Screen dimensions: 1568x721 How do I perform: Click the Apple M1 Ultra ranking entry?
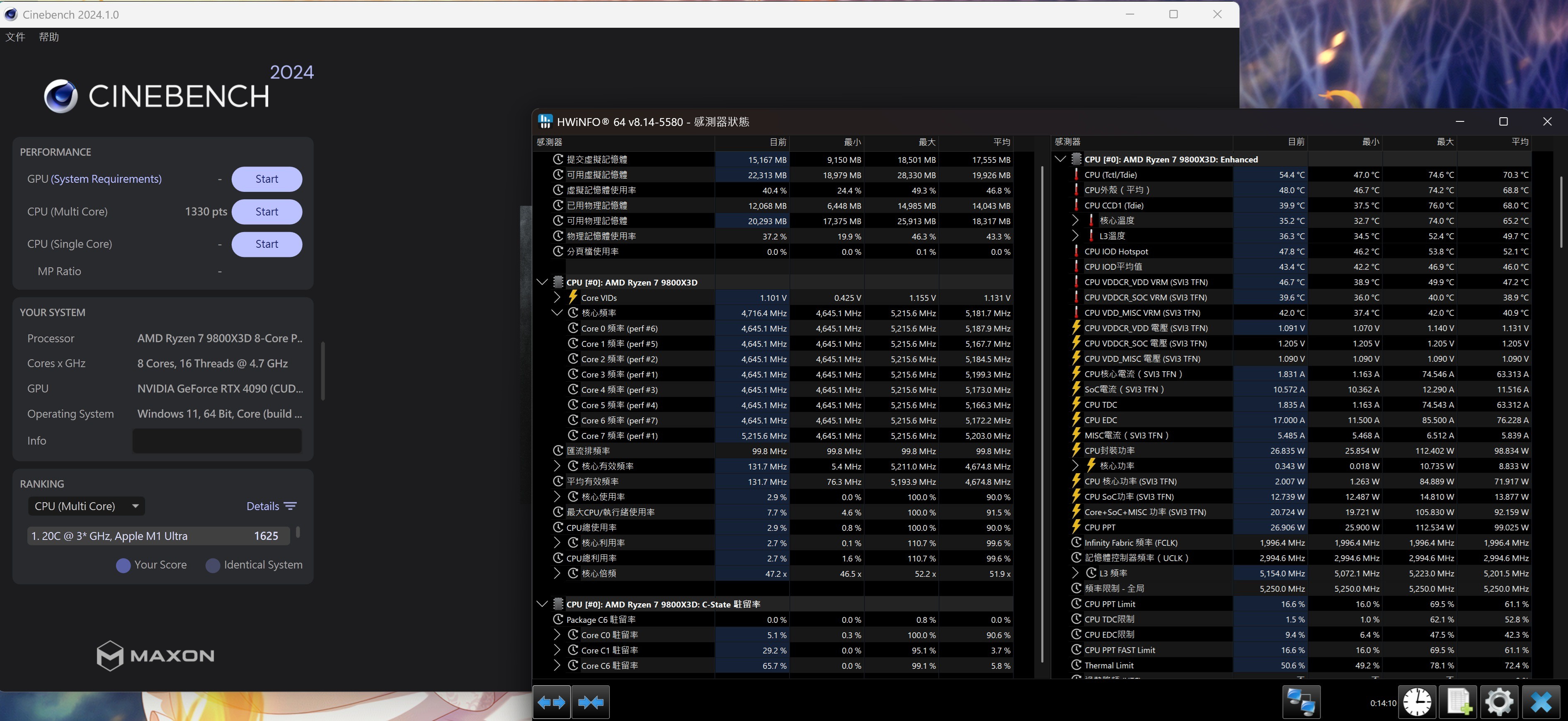(158, 536)
